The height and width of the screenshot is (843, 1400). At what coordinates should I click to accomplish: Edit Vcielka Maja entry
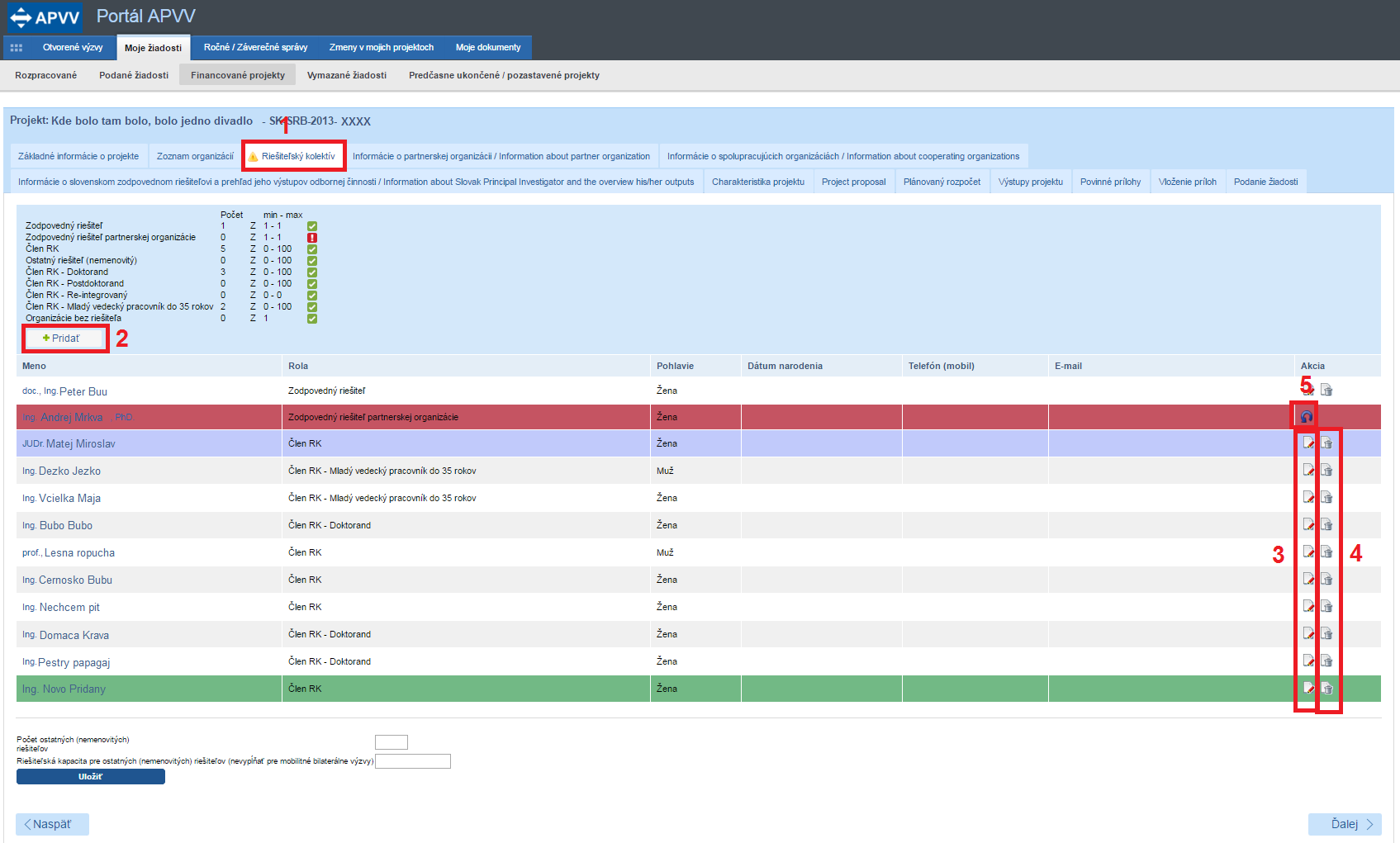1308,497
